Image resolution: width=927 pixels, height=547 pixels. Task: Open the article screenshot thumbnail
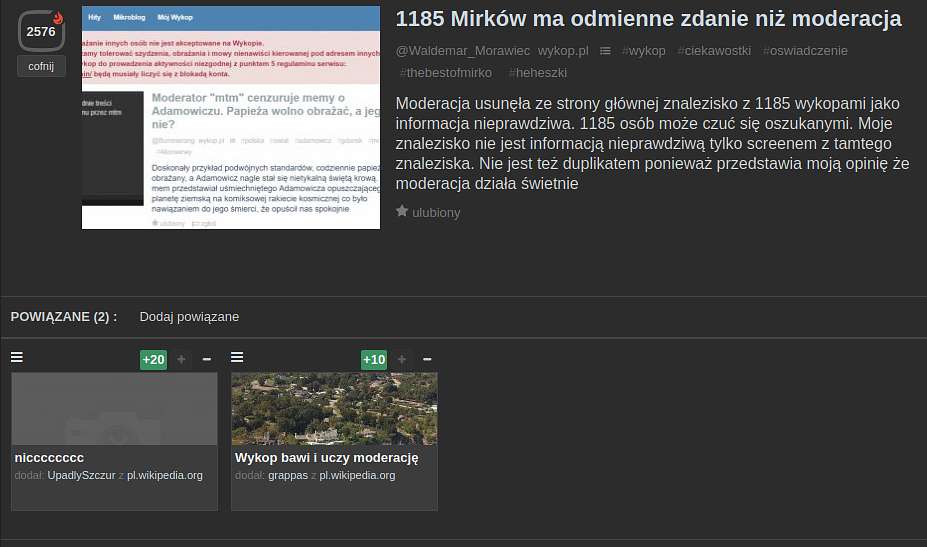(x=231, y=117)
